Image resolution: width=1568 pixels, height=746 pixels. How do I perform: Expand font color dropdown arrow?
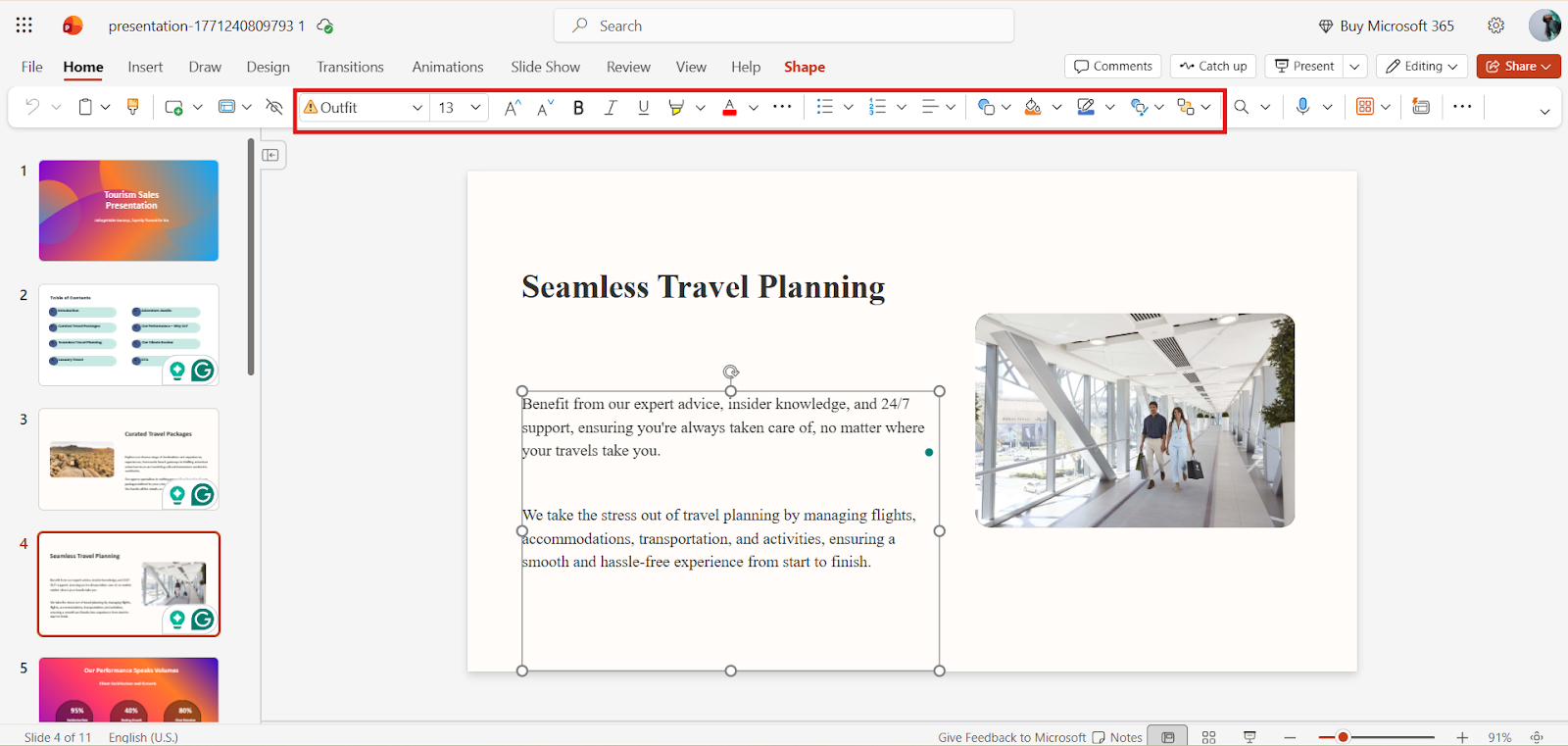click(754, 108)
